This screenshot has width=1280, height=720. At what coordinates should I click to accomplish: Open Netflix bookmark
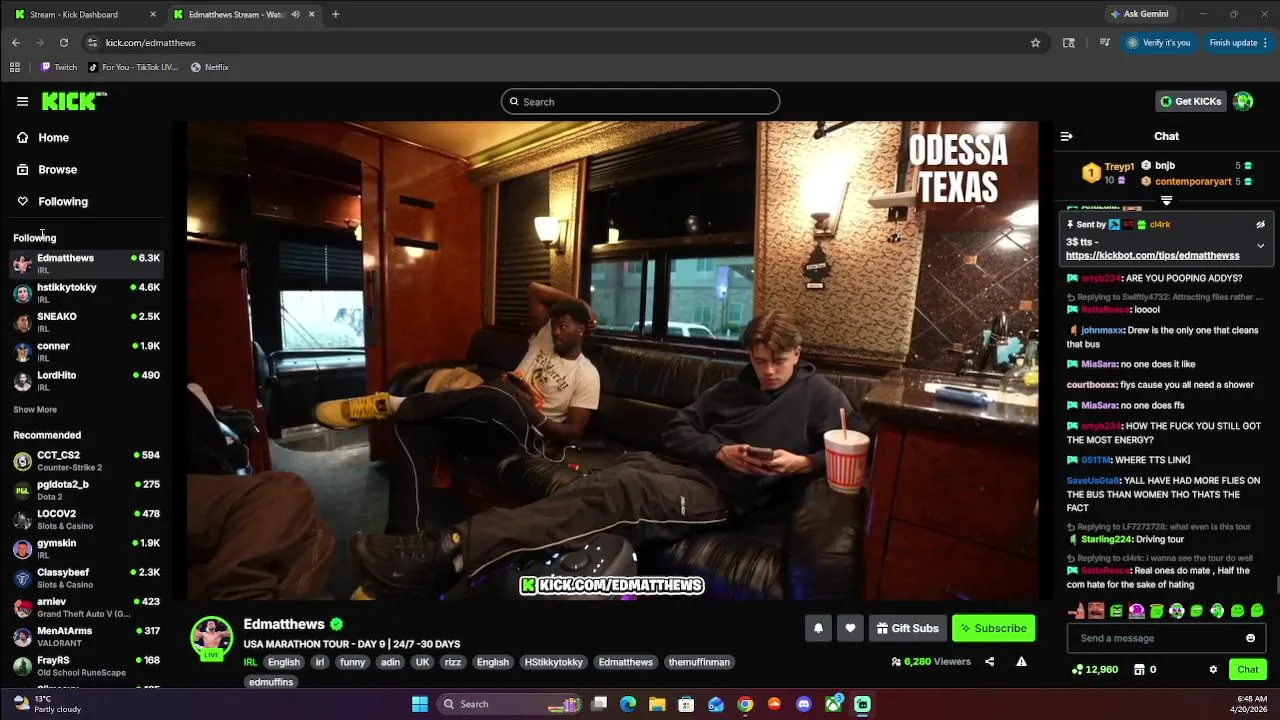coord(210,67)
